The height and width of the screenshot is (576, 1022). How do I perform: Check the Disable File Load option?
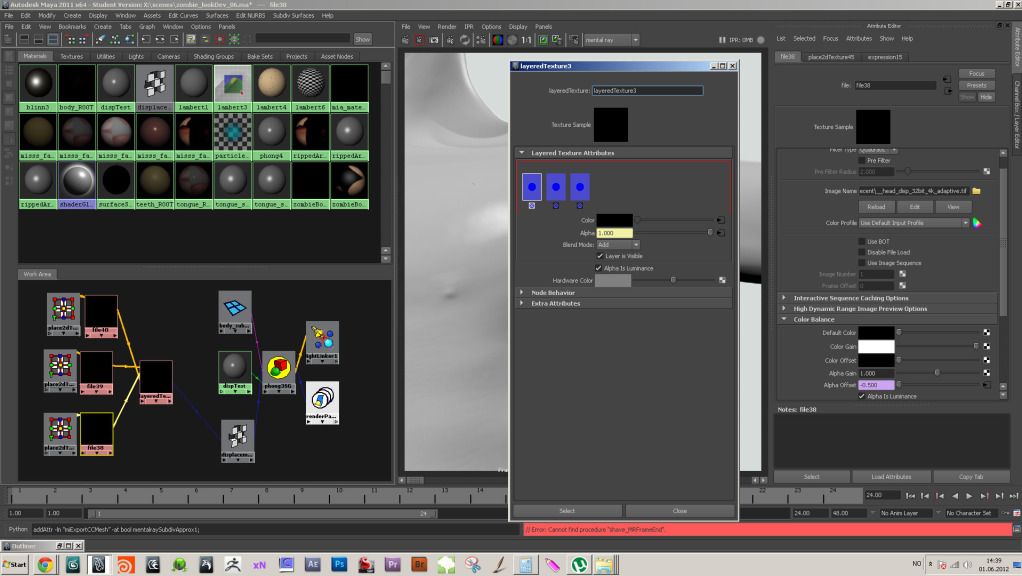pos(862,252)
